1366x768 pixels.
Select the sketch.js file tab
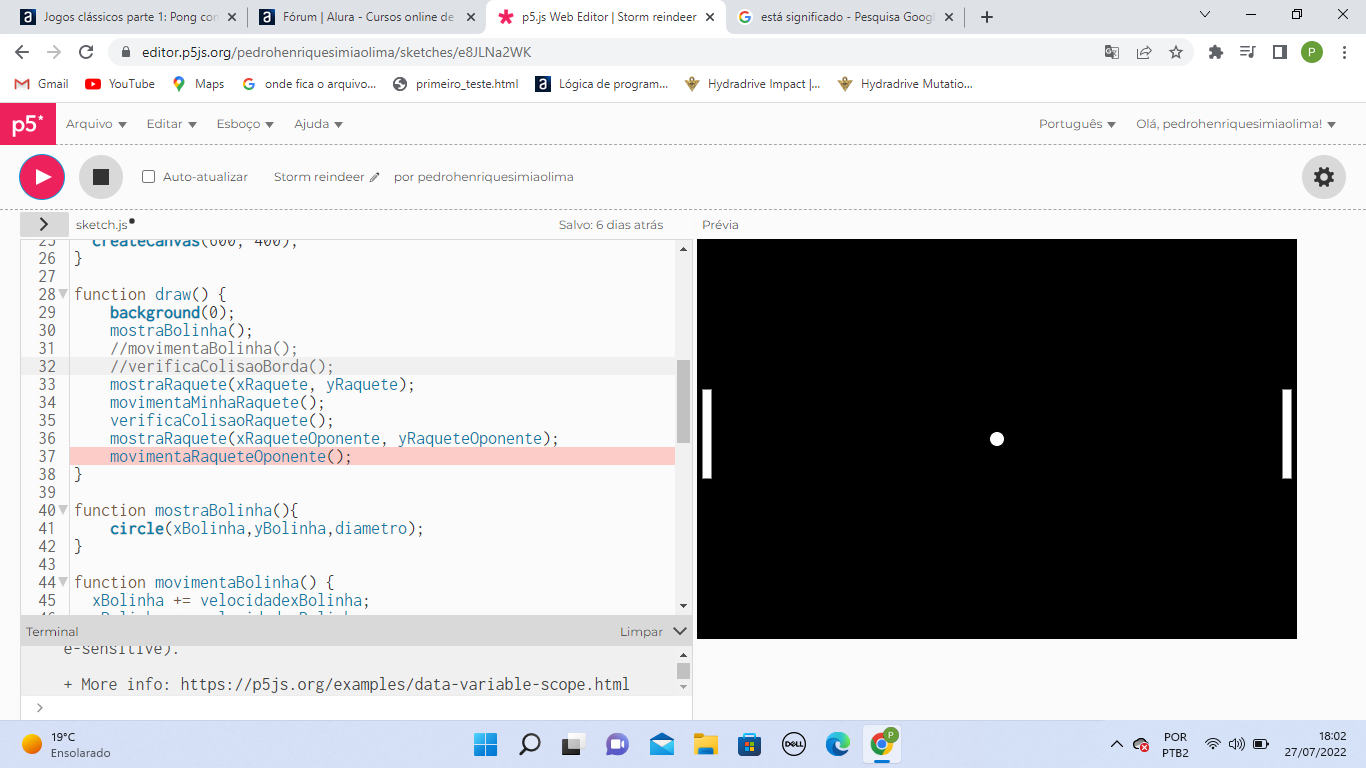102,225
